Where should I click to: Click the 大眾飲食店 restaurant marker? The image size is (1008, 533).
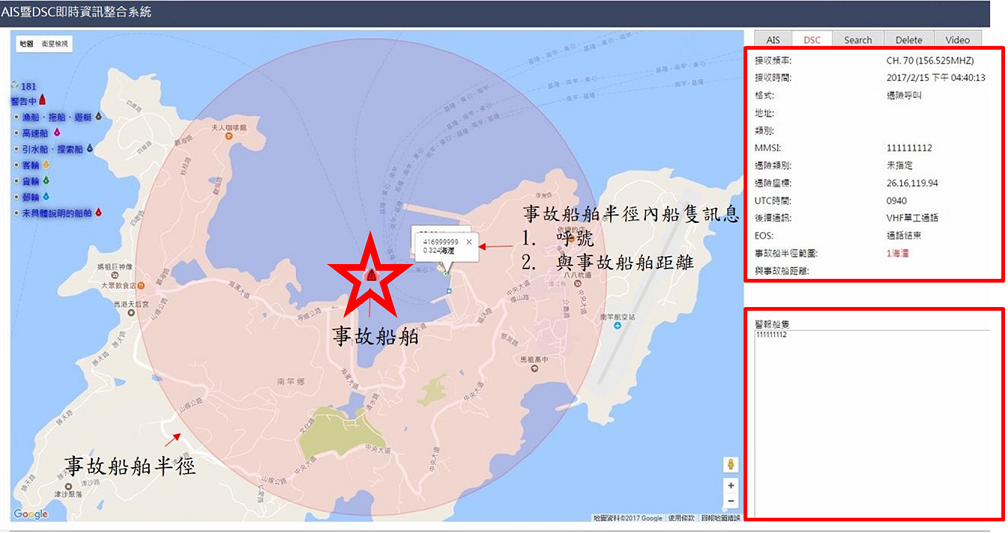[141, 285]
